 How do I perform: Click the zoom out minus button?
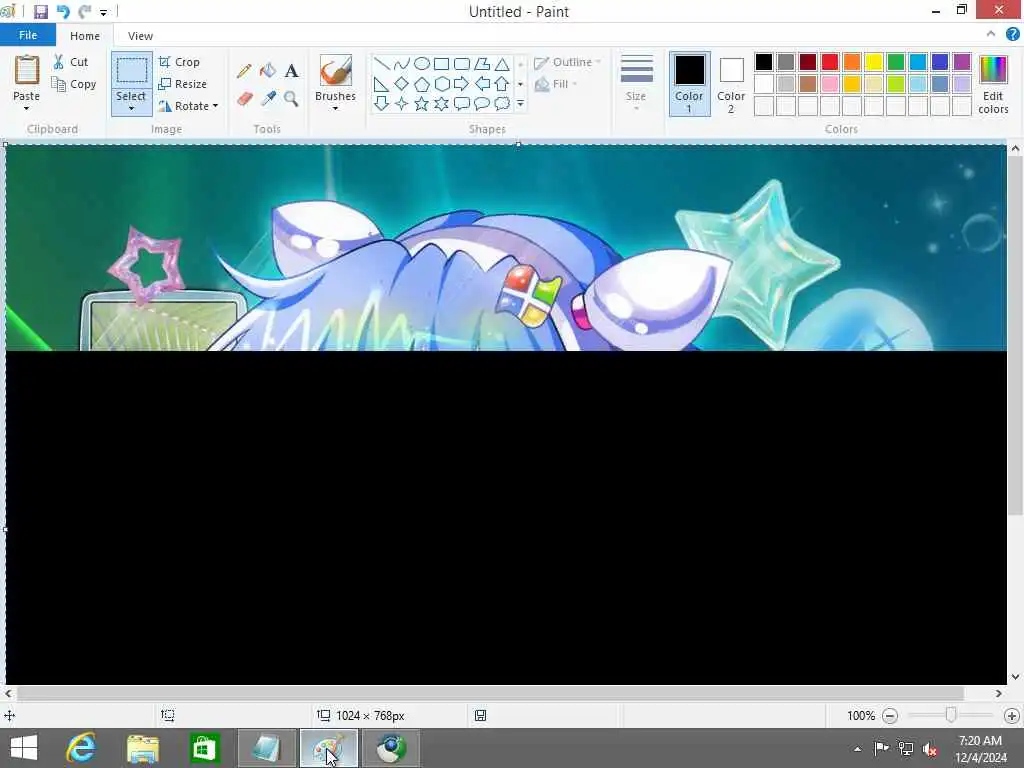(889, 716)
